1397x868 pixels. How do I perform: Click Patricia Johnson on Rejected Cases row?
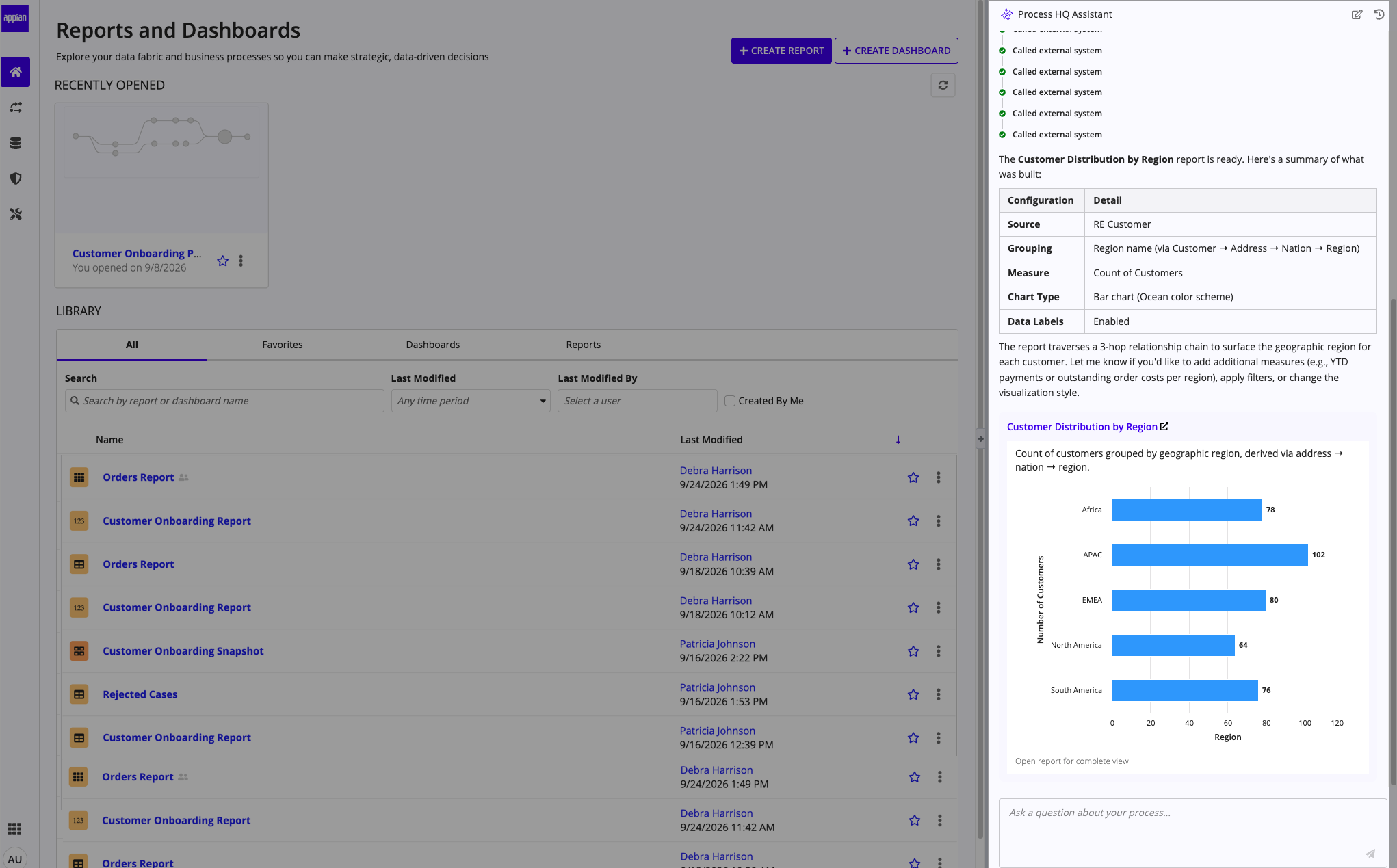coord(718,687)
